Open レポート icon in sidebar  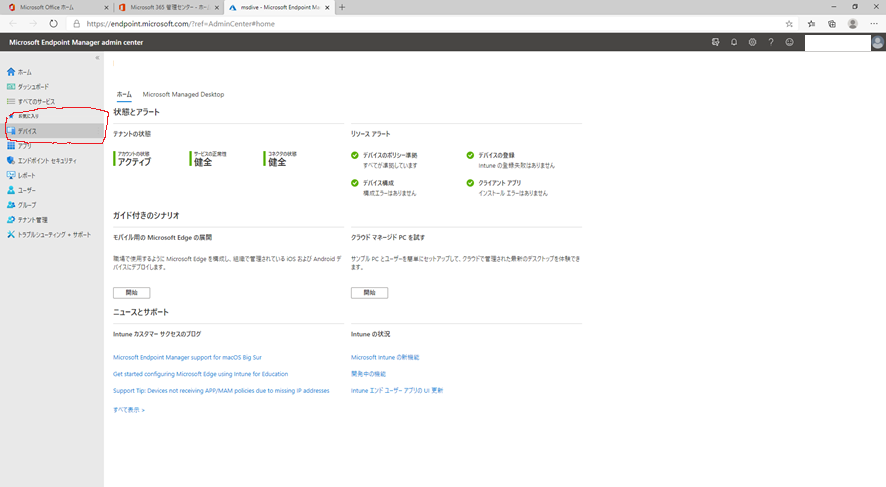(x=11, y=175)
